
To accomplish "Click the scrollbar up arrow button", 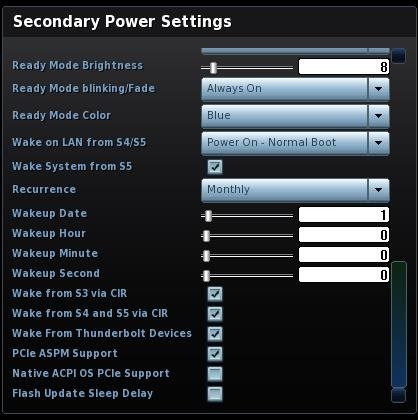I will point(399,56).
